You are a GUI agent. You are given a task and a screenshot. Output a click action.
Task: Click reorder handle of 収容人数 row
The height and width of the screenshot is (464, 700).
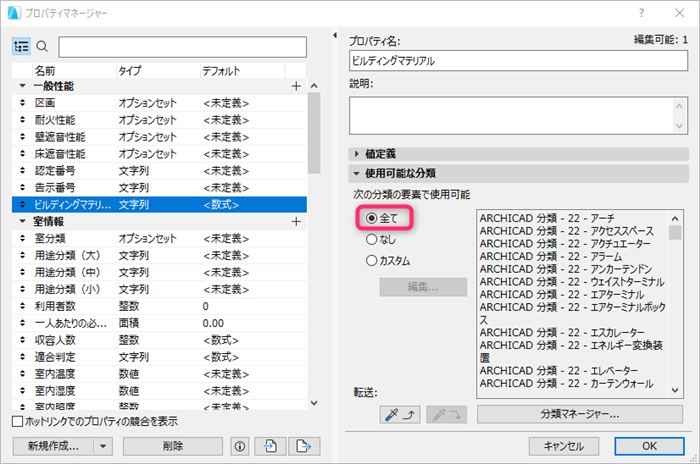(x=22, y=340)
